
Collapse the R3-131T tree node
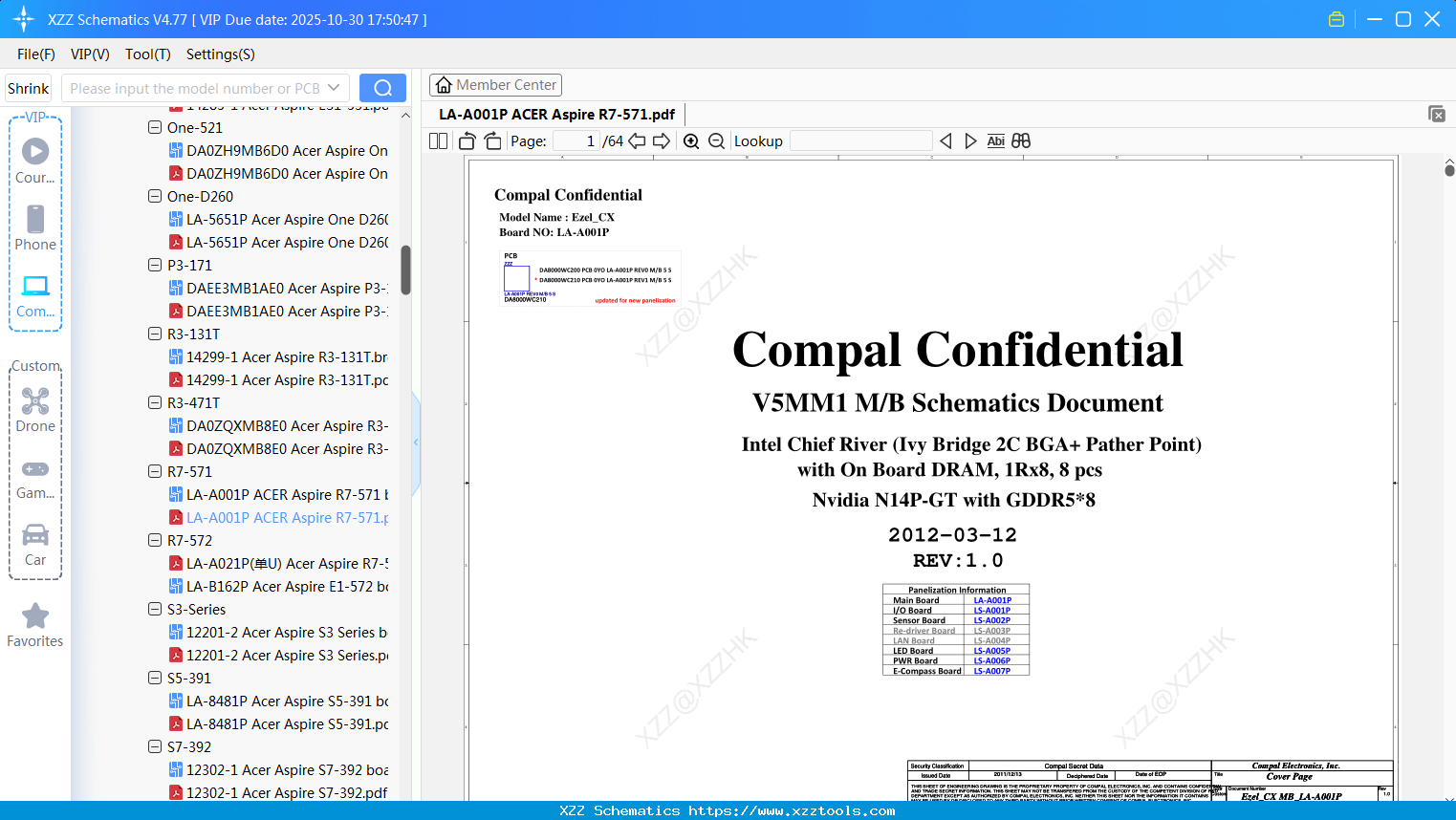pyautogui.click(x=155, y=334)
